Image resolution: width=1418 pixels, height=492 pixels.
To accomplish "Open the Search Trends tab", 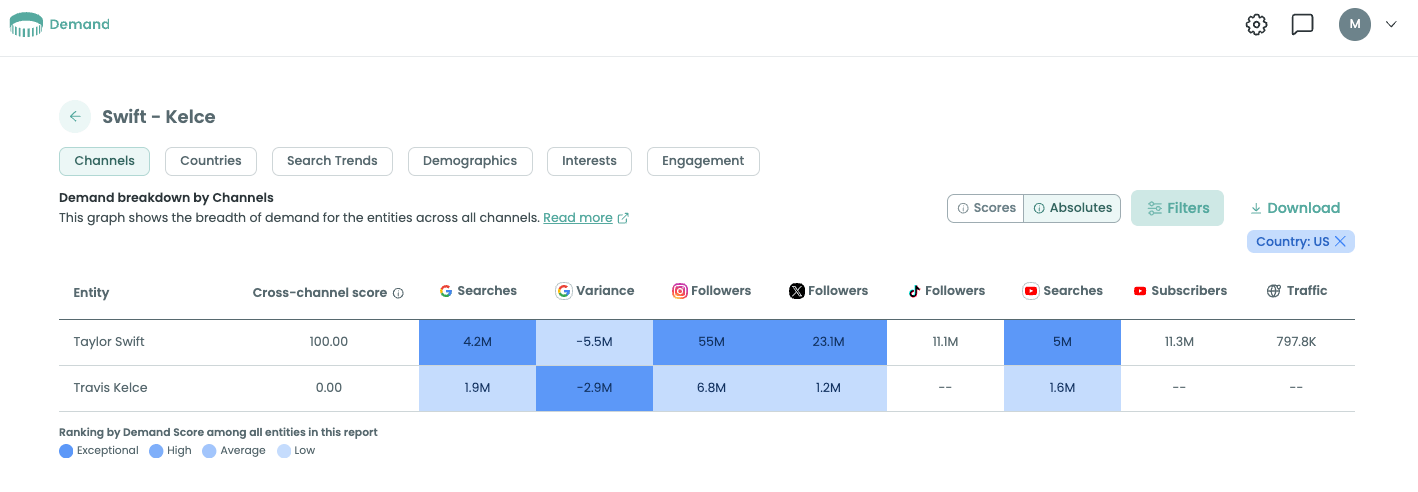I will [332, 161].
